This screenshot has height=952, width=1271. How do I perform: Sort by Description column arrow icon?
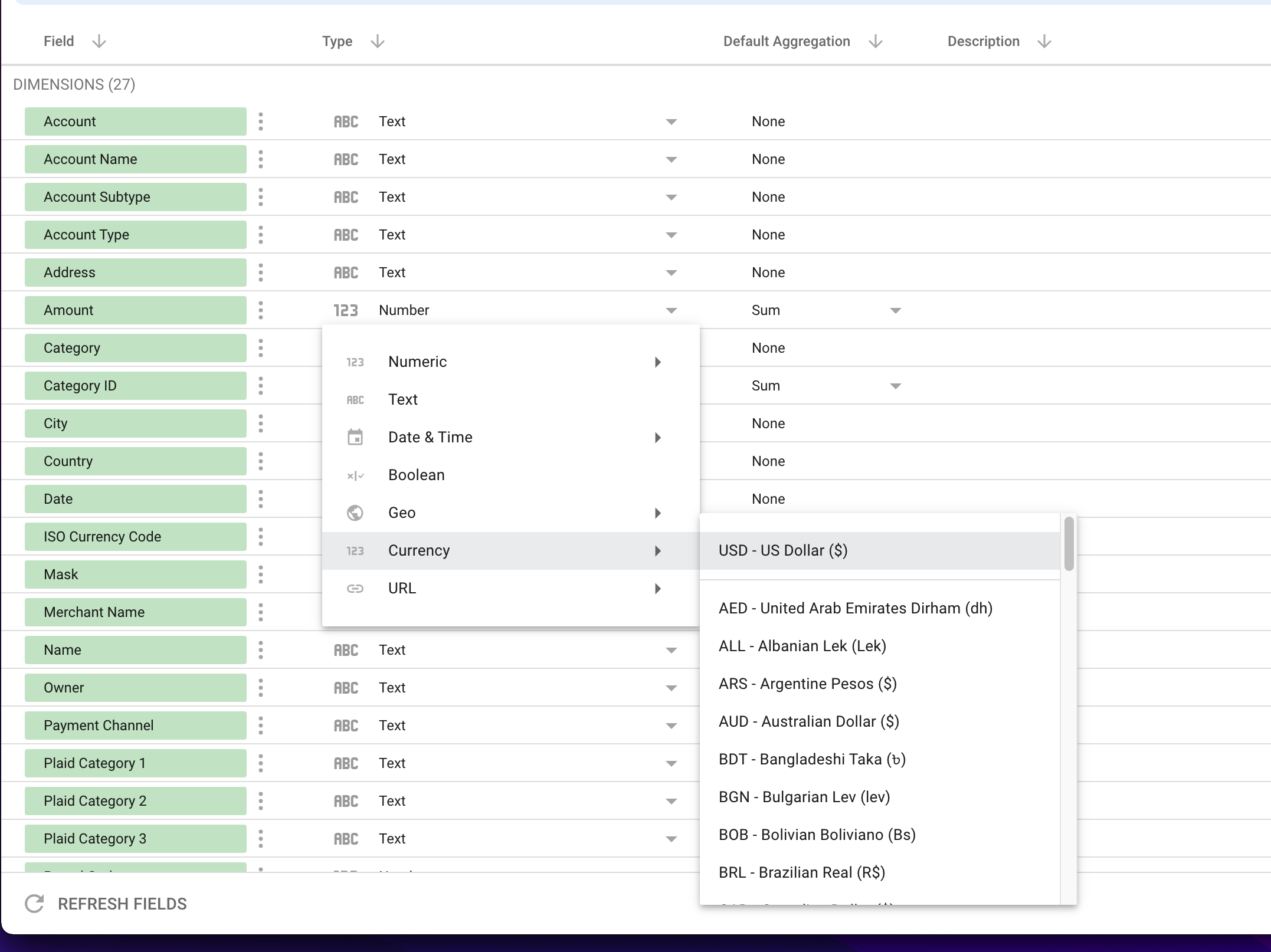point(1044,41)
